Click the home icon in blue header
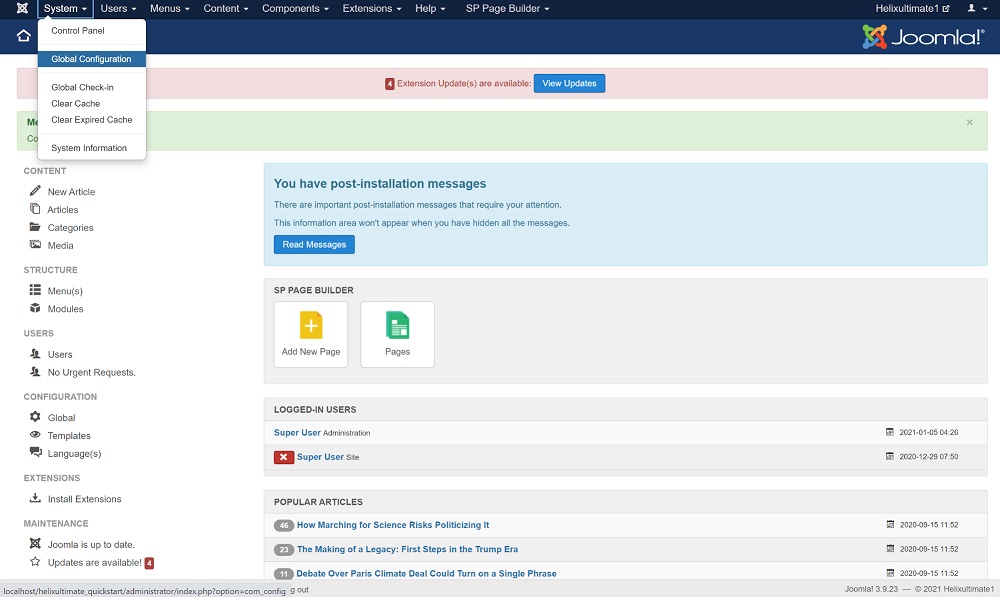 pyautogui.click(x=24, y=36)
